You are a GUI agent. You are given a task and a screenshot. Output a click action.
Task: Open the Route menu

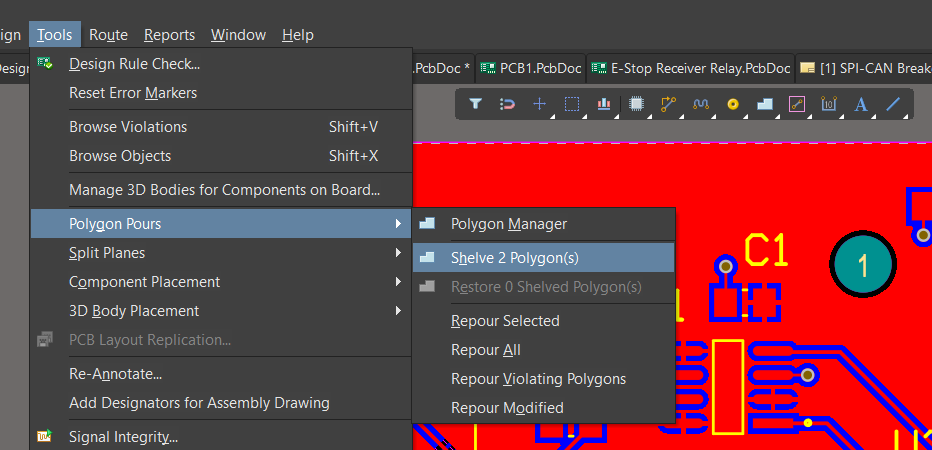click(x=108, y=34)
